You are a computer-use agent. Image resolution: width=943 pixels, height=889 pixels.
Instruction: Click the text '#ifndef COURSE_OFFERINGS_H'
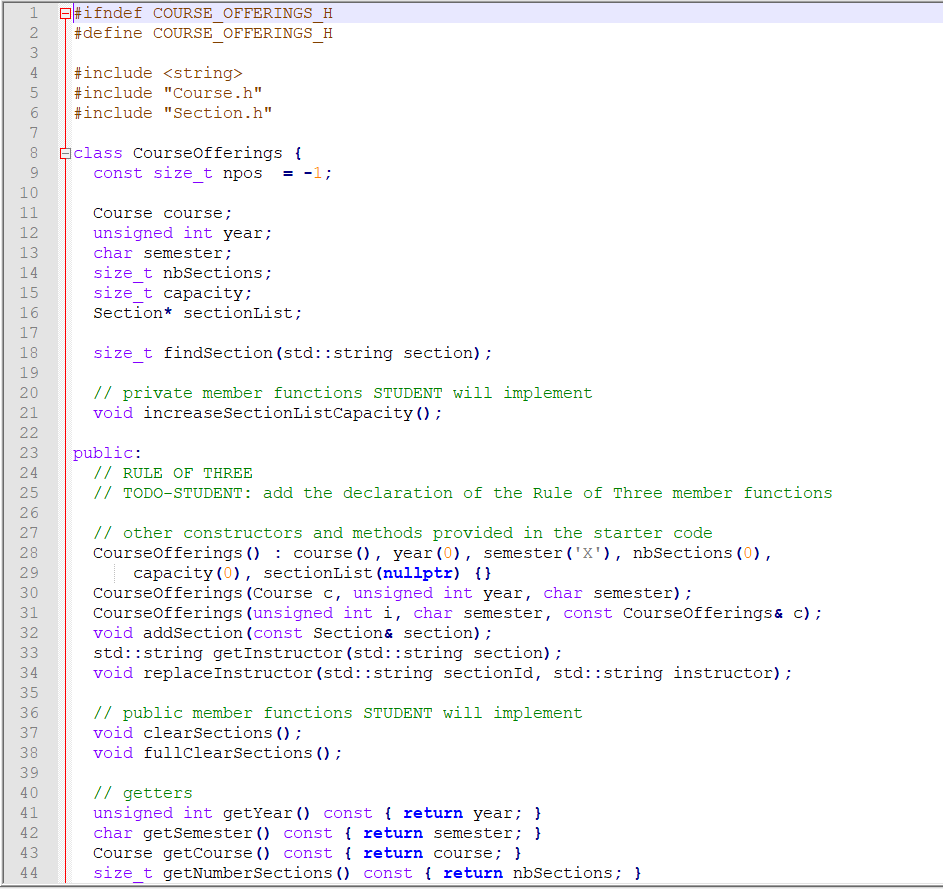(203, 13)
